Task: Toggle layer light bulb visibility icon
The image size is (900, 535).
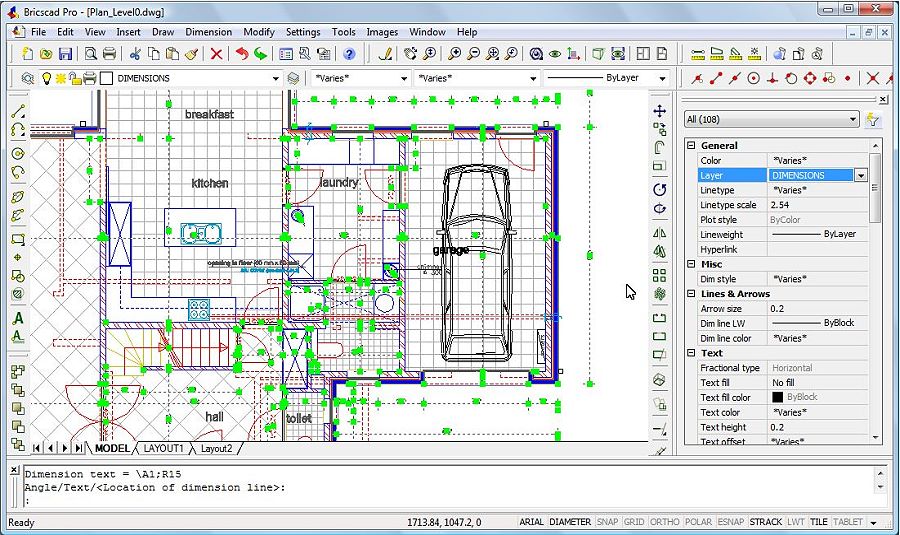Action: pyautogui.click(x=45, y=78)
